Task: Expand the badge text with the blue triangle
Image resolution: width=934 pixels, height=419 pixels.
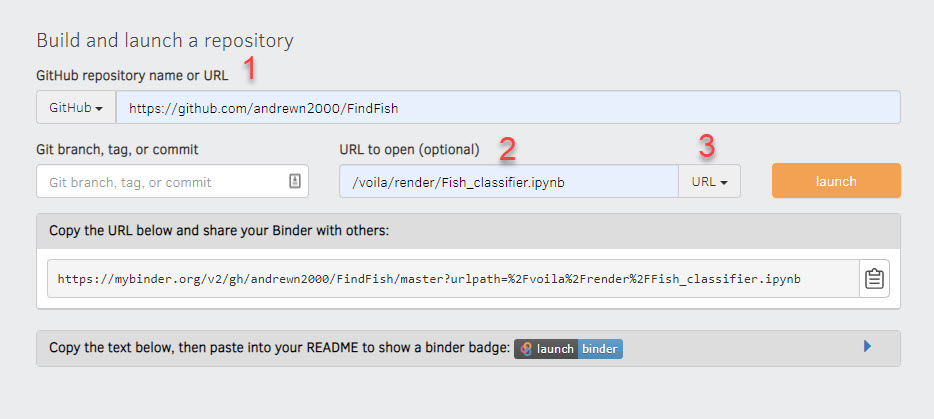Action: coord(867,346)
